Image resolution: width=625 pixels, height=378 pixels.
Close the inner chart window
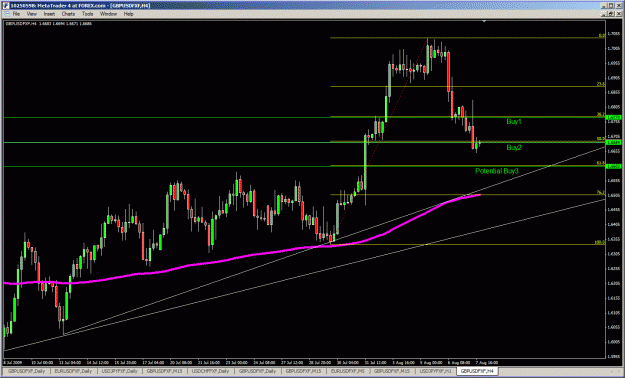(x=619, y=14)
